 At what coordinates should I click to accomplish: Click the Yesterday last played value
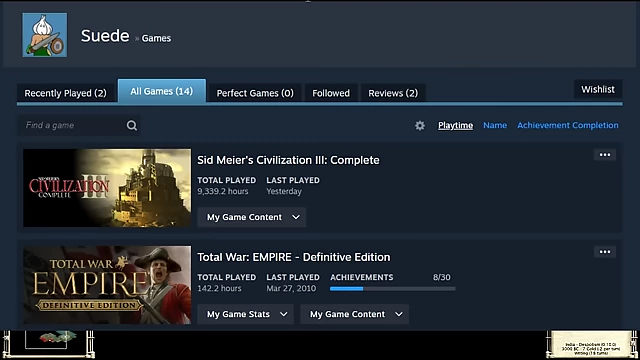click(x=284, y=191)
